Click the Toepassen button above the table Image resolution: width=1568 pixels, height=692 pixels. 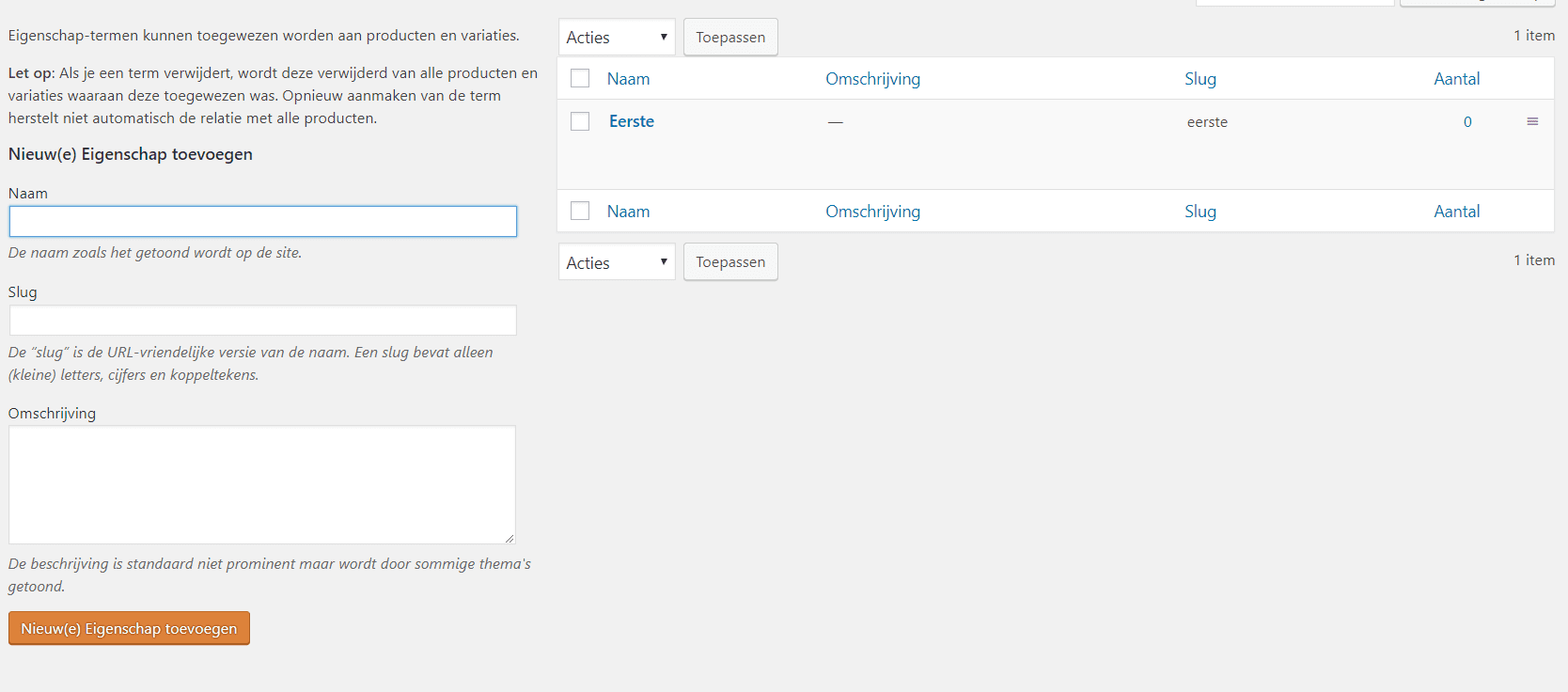point(730,38)
